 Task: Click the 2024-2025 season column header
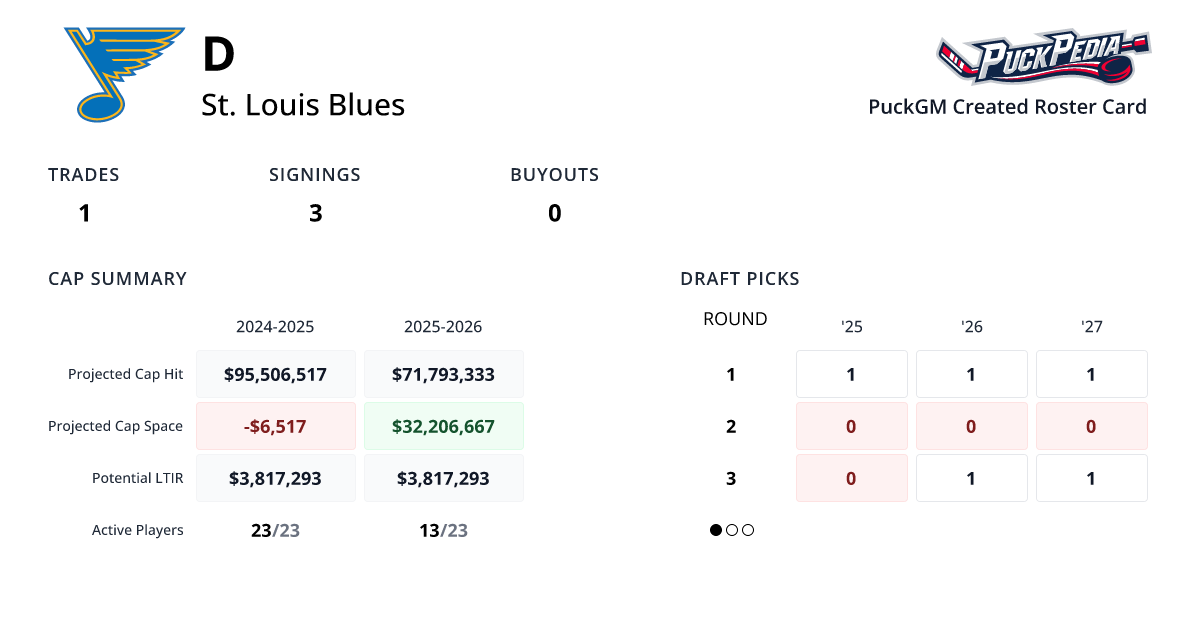(275, 327)
